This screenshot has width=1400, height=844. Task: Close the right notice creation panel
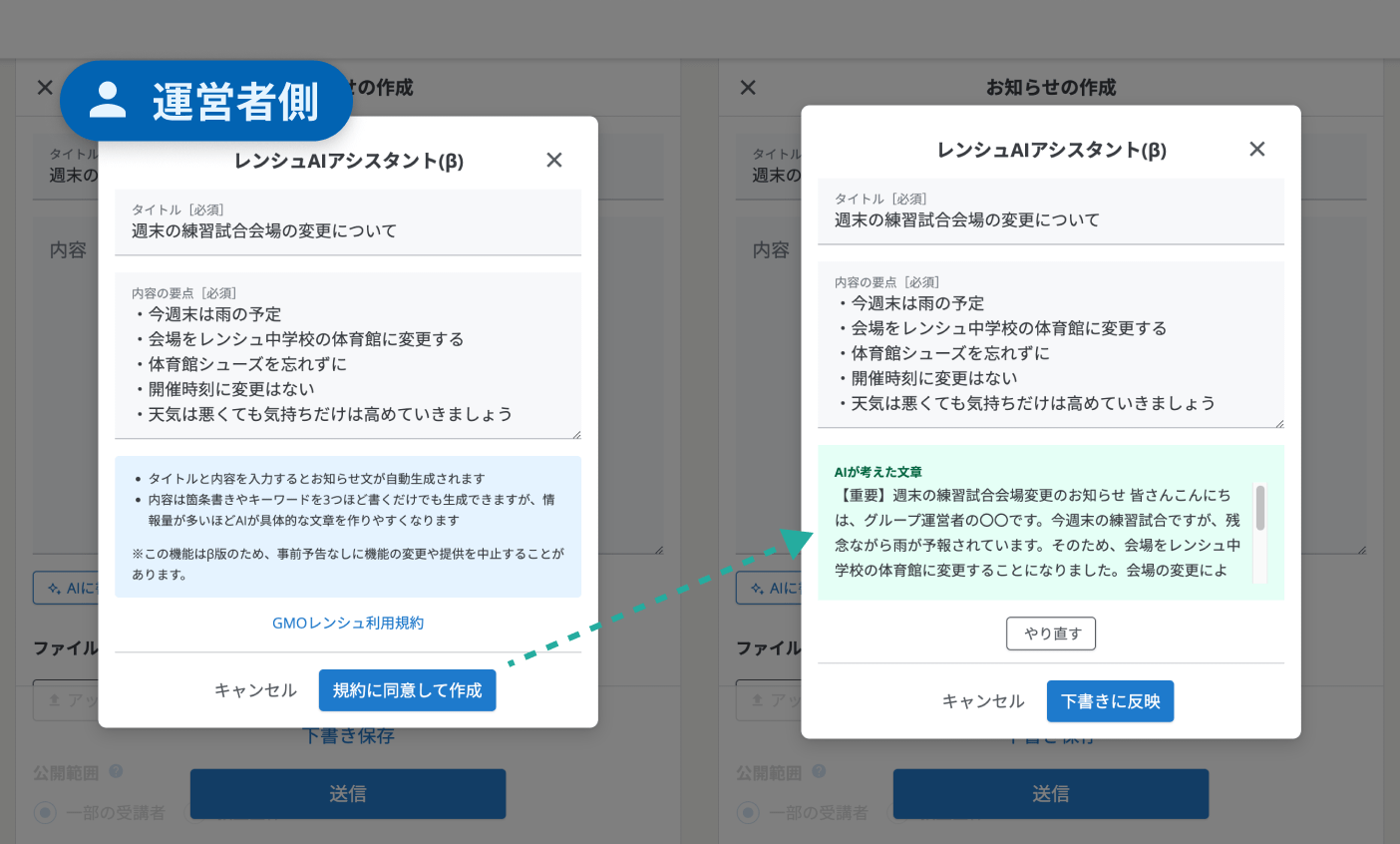(748, 88)
